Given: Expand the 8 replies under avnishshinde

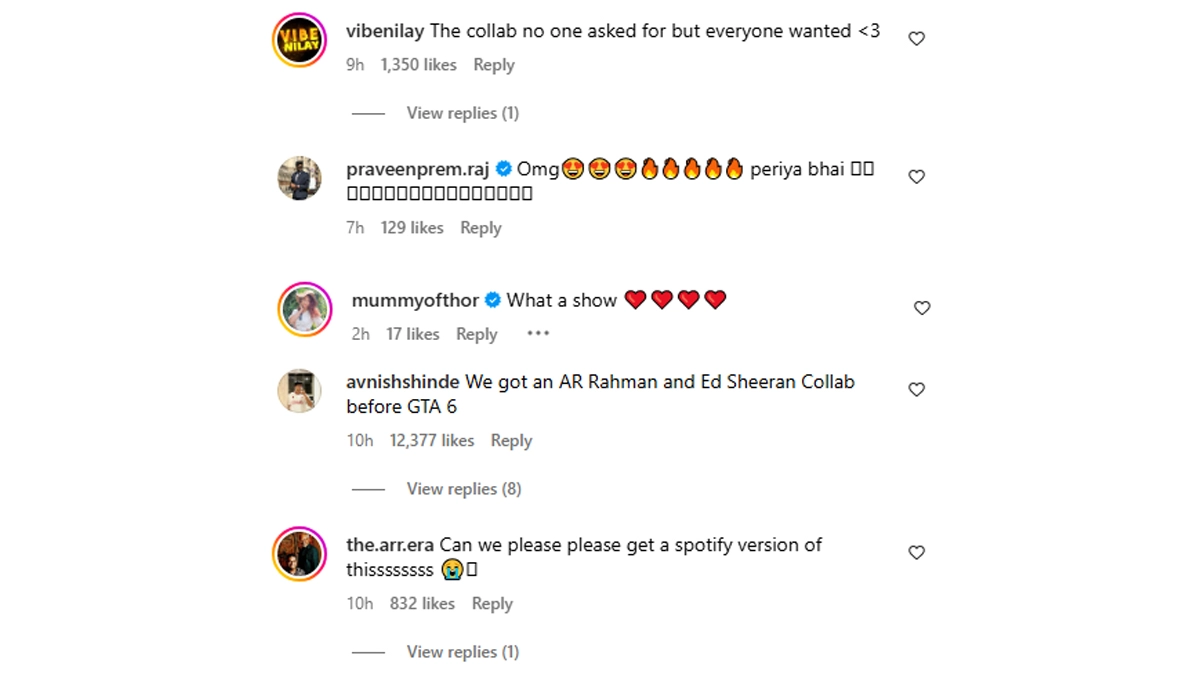Looking at the screenshot, I should 463,489.
